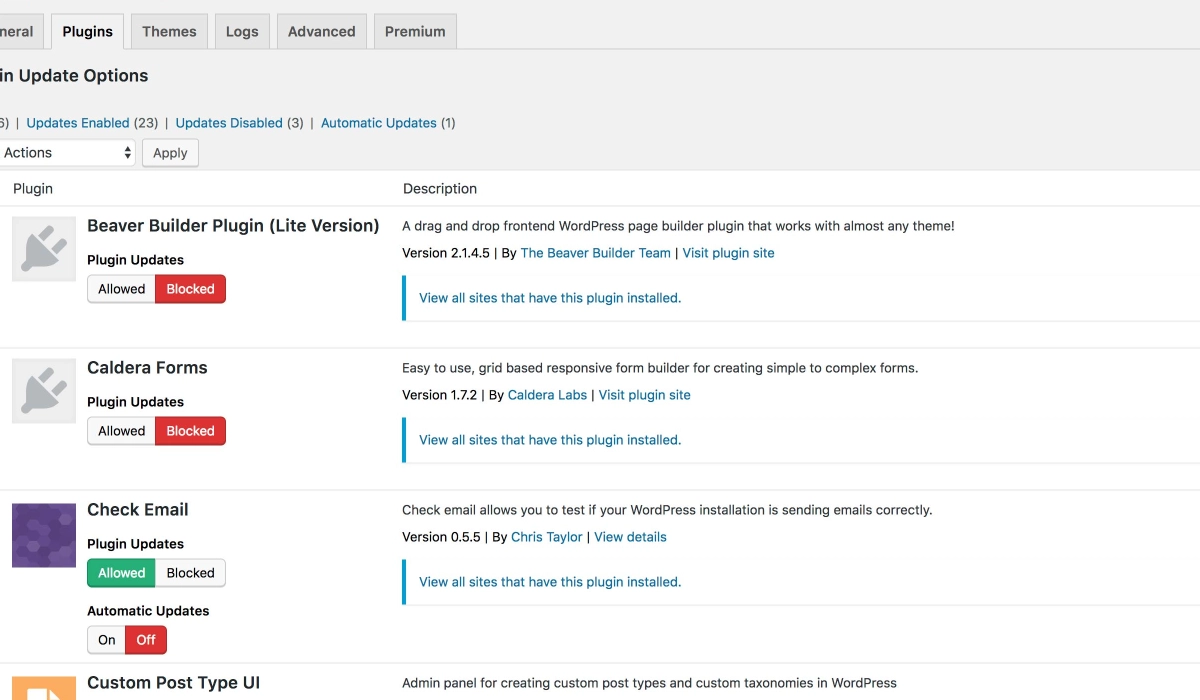Image resolution: width=1200 pixels, height=700 pixels.
Task: Switch to the Premium tab
Action: point(415,31)
